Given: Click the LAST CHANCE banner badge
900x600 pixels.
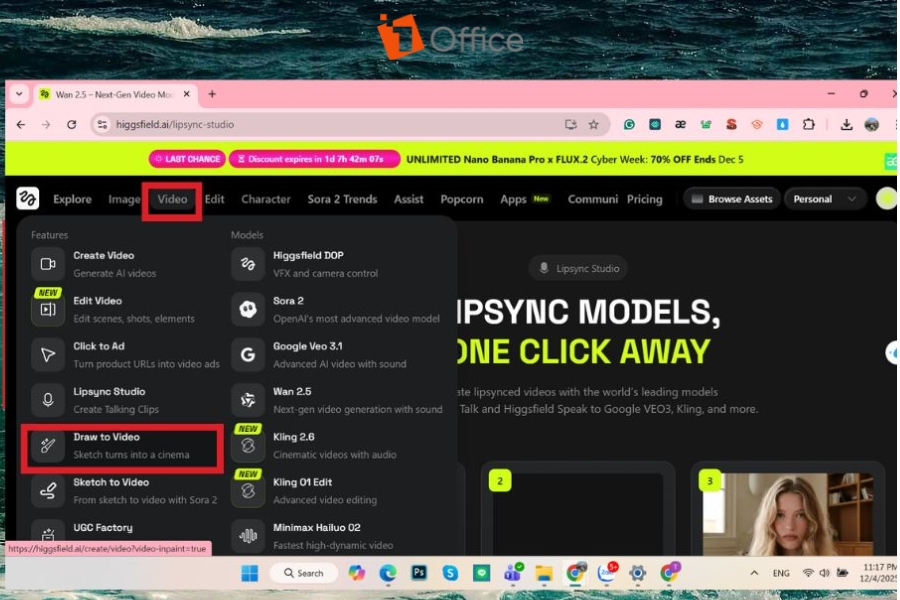Looking at the screenshot, I should click(187, 159).
